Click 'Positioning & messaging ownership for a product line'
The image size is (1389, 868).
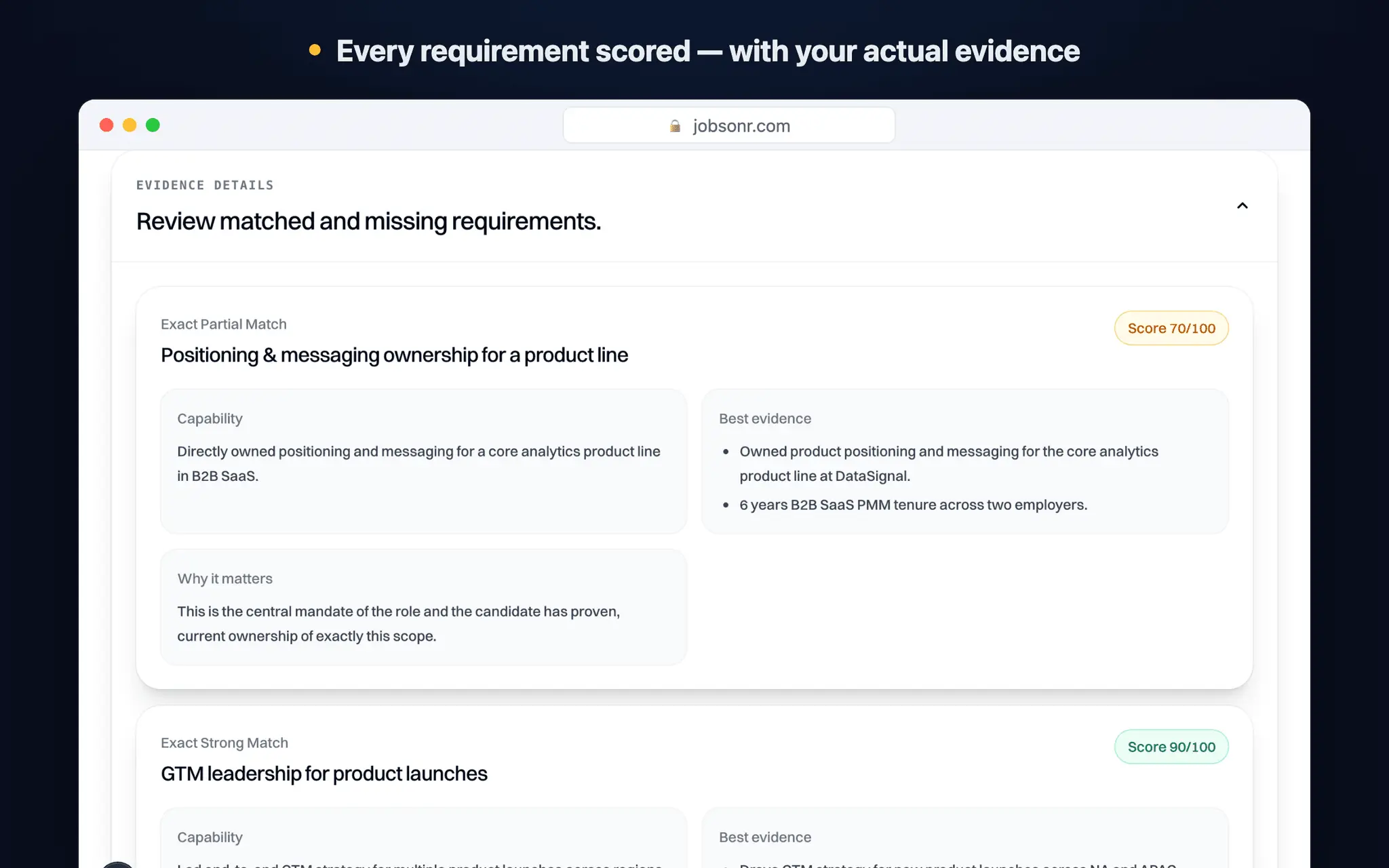[394, 355]
